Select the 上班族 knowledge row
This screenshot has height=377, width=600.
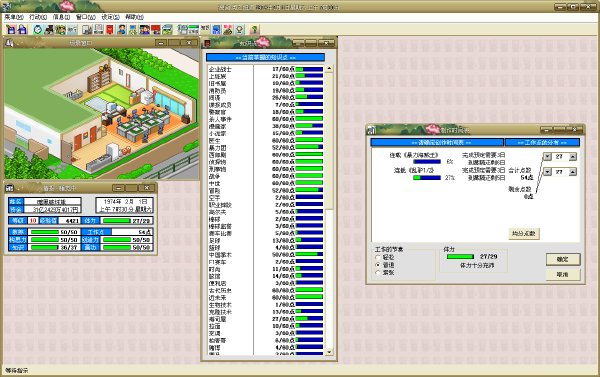click(266, 76)
